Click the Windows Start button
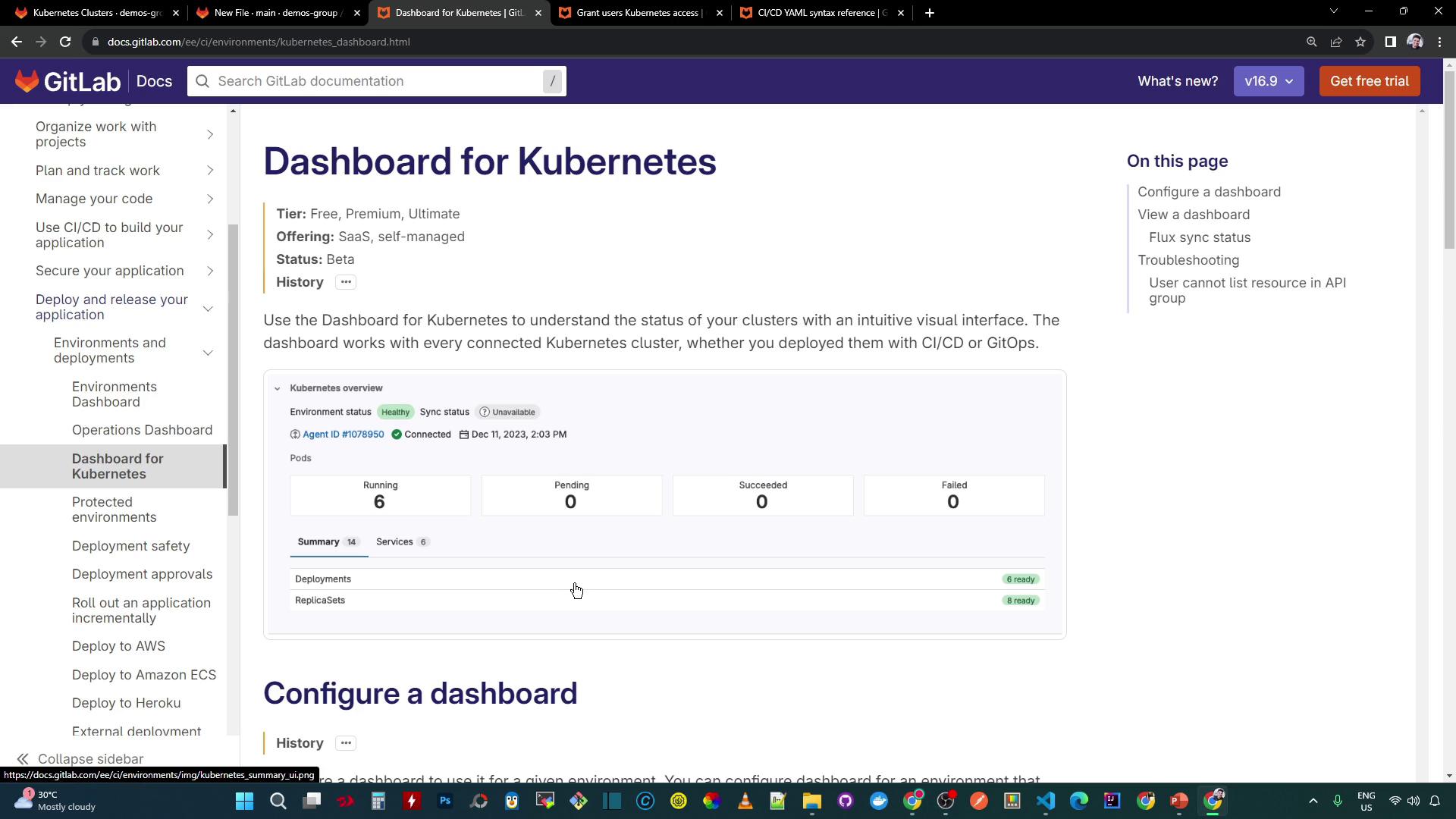Screen dimensions: 1456x819 244,801
